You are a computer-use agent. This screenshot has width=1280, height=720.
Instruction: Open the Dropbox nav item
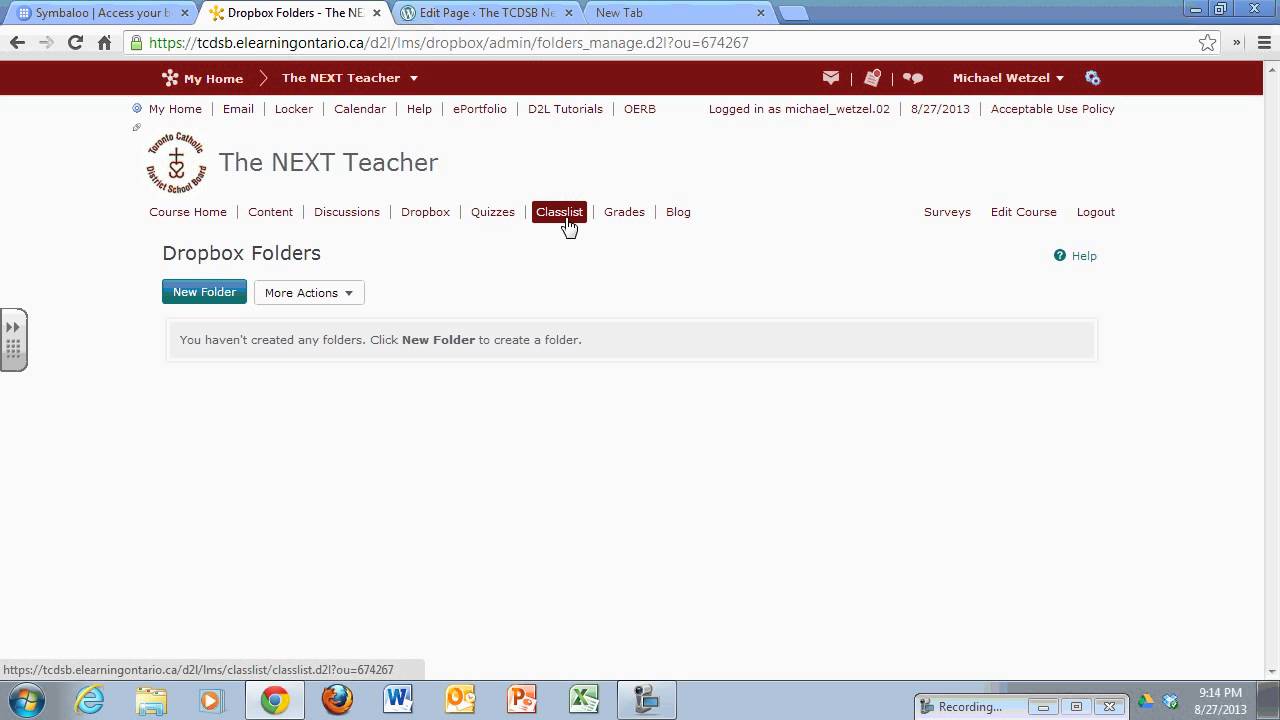pyautogui.click(x=425, y=212)
